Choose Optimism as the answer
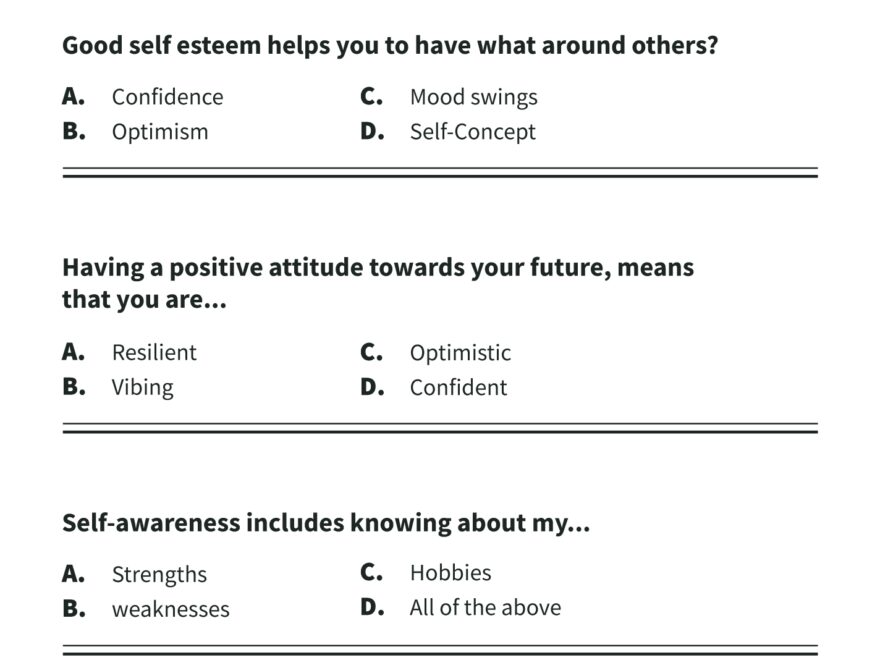Image resolution: width=880 pixels, height=660 pixels. (160, 132)
